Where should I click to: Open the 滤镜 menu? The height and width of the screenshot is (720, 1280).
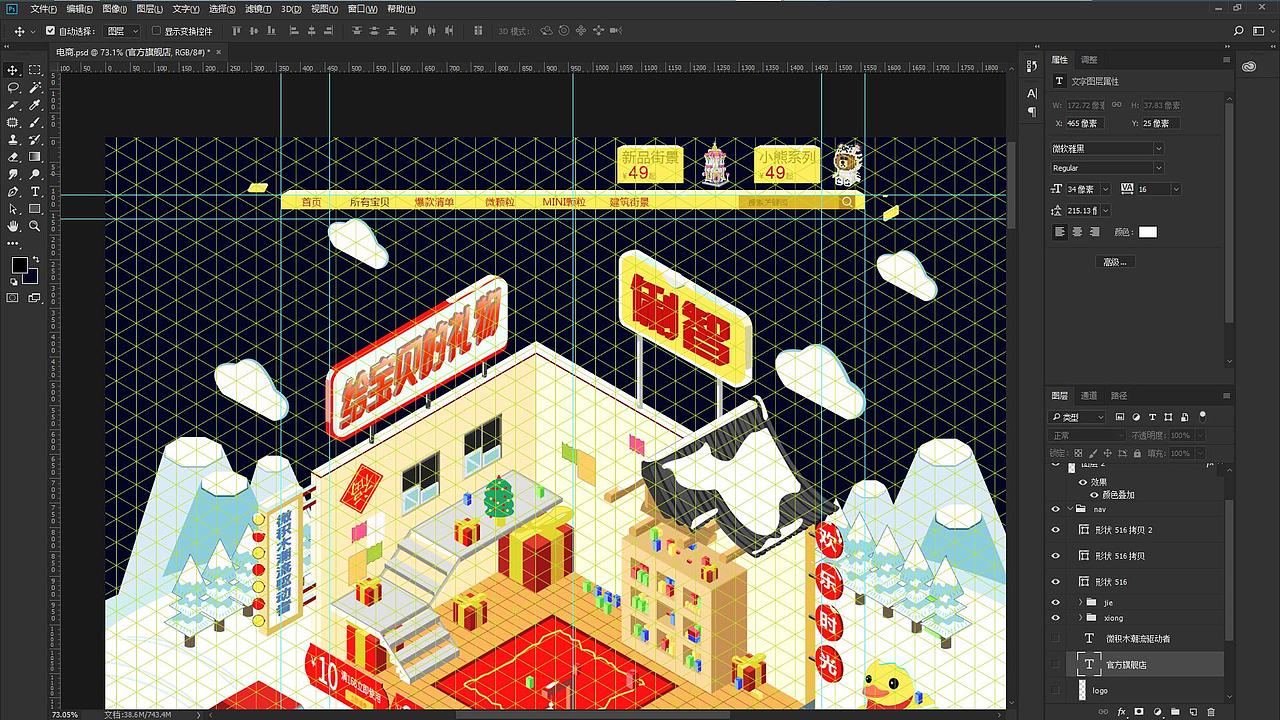[x=258, y=9]
